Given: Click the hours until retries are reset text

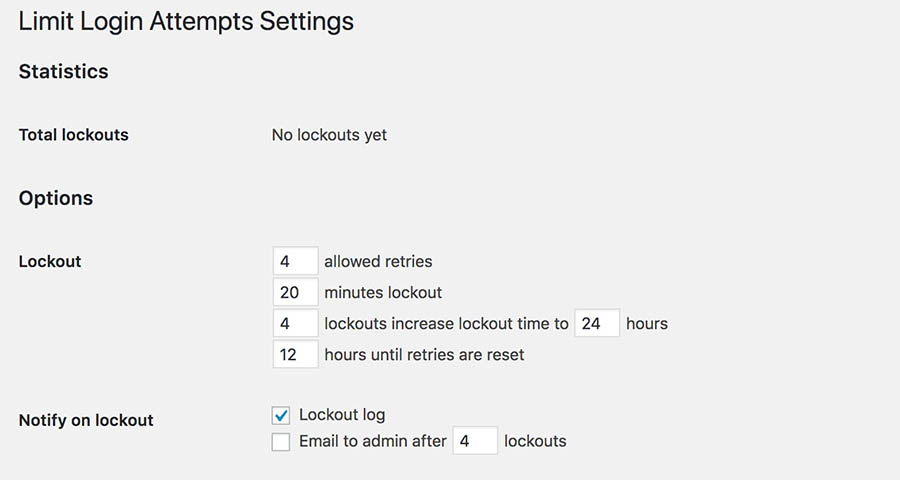Looking at the screenshot, I should pyautogui.click(x=424, y=354).
